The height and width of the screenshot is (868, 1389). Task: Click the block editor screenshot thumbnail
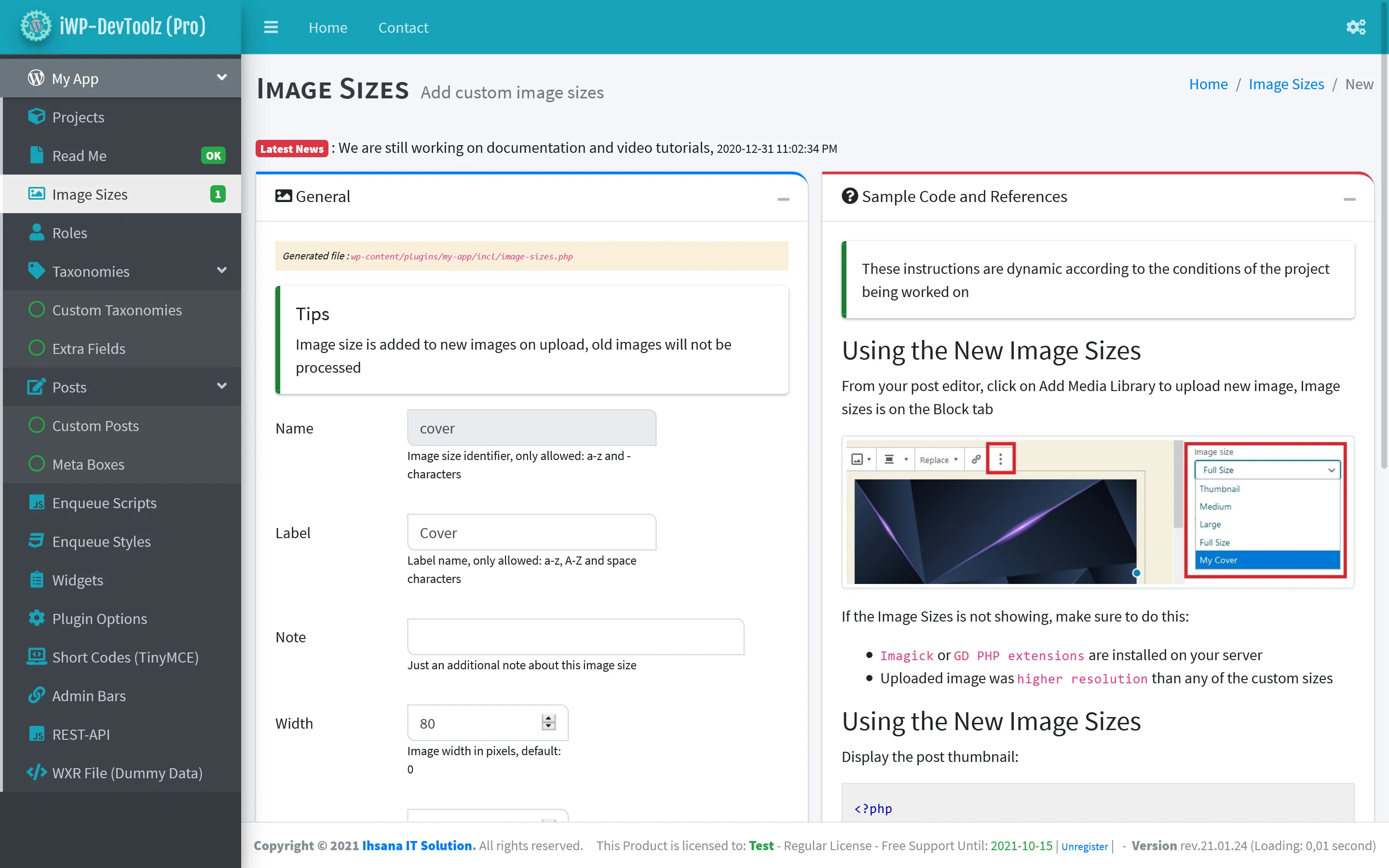(x=1097, y=512)
